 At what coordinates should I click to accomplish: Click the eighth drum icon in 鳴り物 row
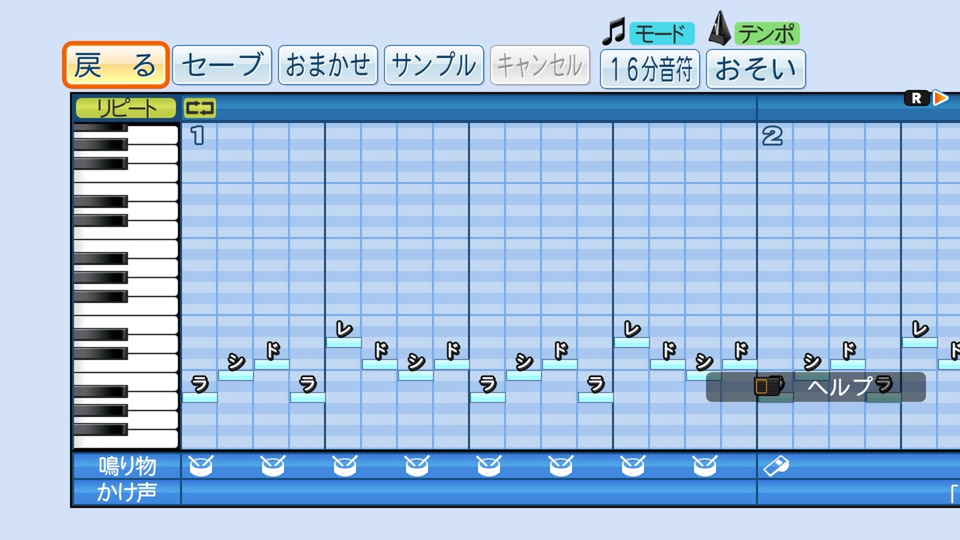point(705,466)
